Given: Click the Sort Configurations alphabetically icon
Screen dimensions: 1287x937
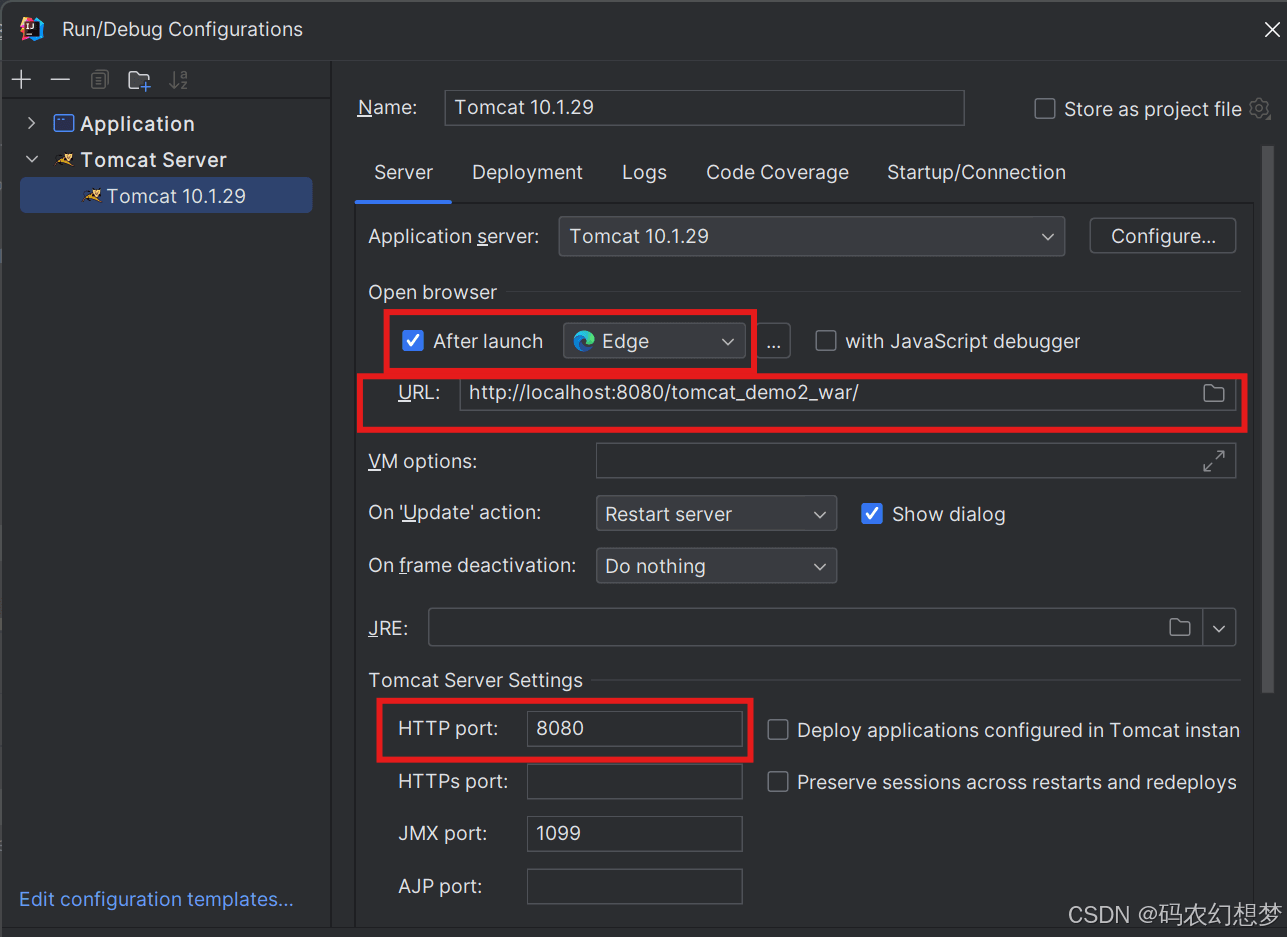Looking at the screenshot, I should click(178, 80).
